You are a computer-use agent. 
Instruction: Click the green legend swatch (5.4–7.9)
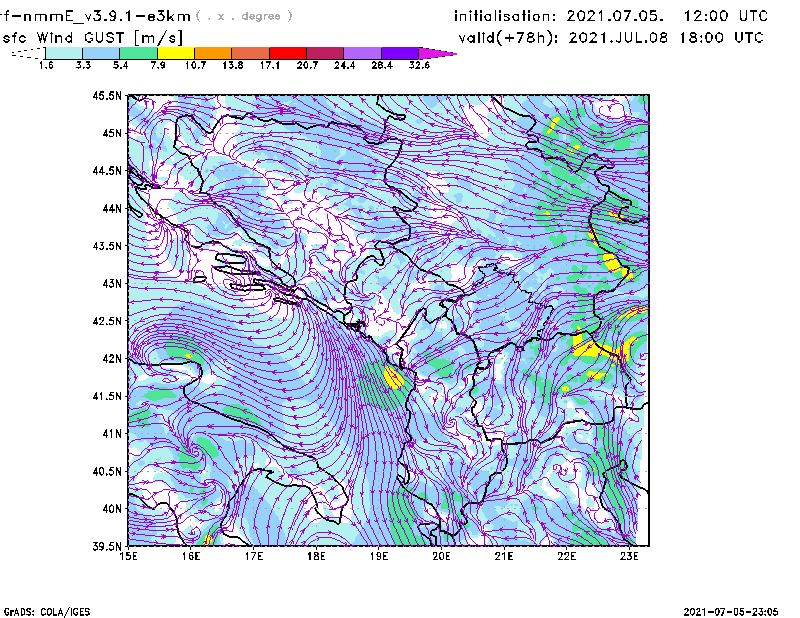[x=138, y=53]
